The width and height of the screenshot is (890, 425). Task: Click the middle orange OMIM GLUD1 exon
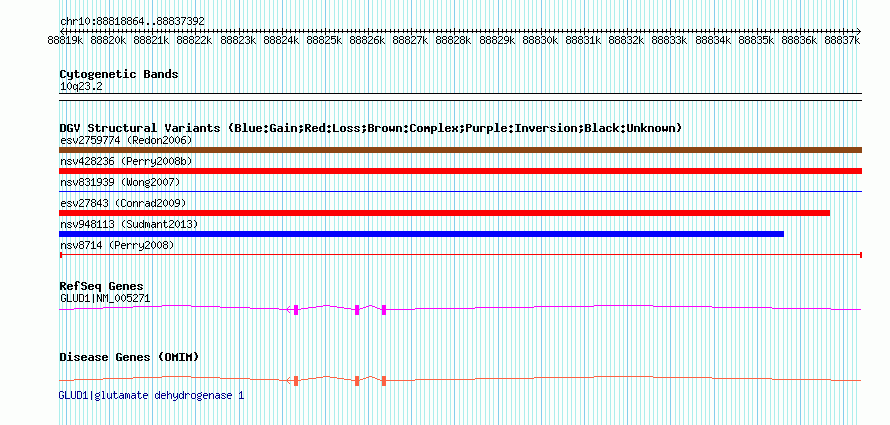[357, 380]
